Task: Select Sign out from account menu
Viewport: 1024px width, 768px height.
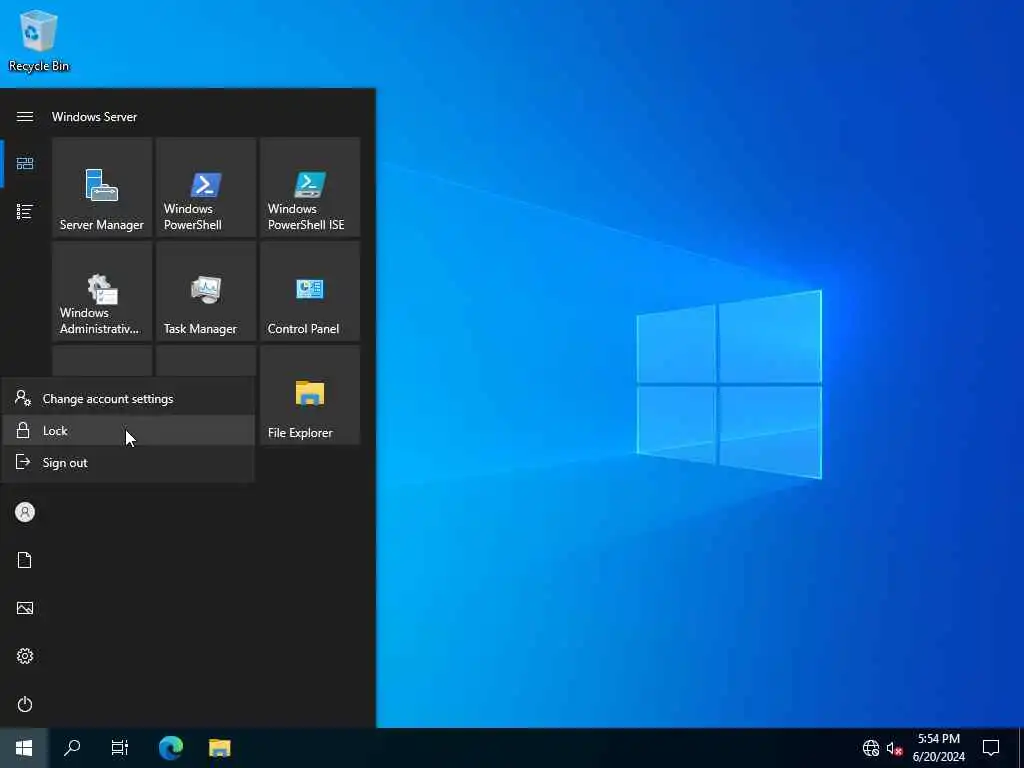Action: coord(128,462)
